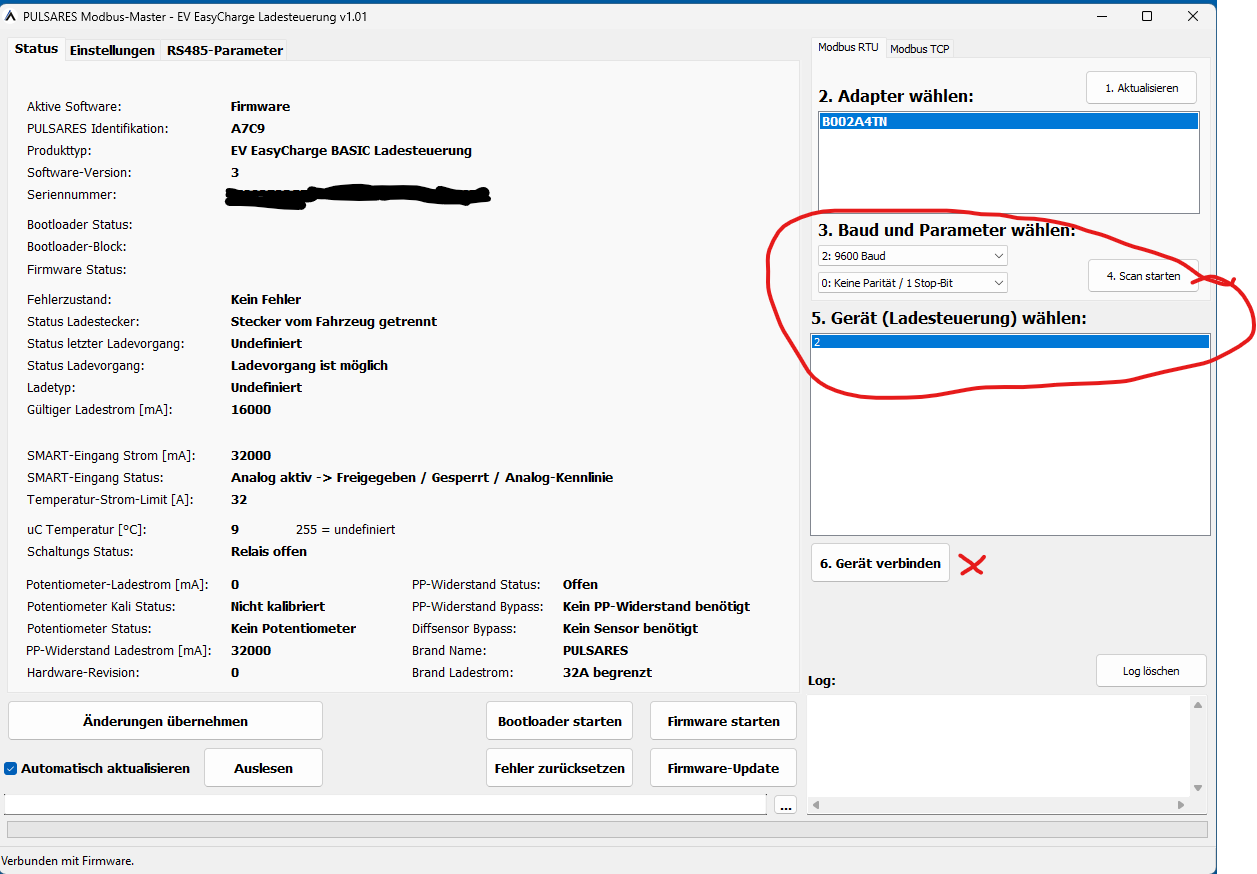Screen dimensions: 1257x874
Task: Open the Keine Parität / 1 Stop-Bit dropdown
Action: (x=912, y=283)
